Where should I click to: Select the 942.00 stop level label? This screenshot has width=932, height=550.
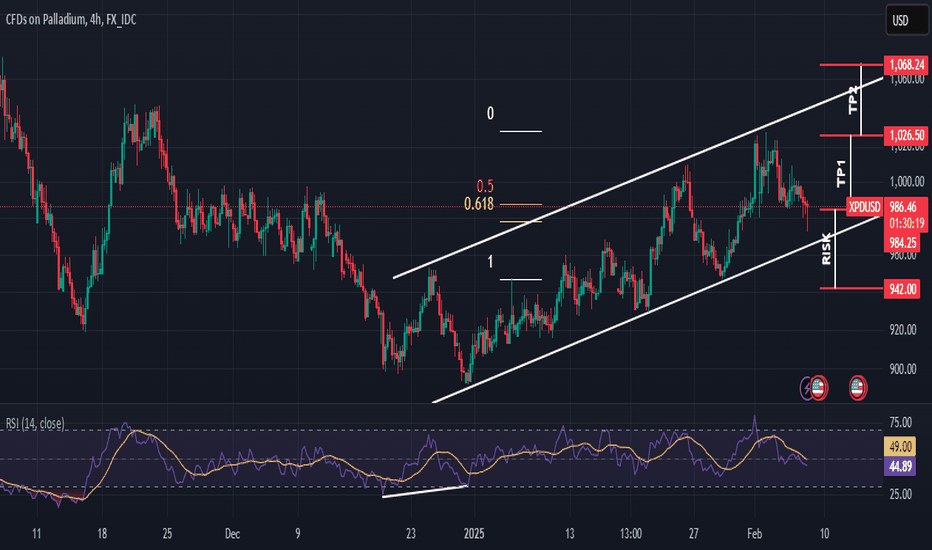point(903,289)
